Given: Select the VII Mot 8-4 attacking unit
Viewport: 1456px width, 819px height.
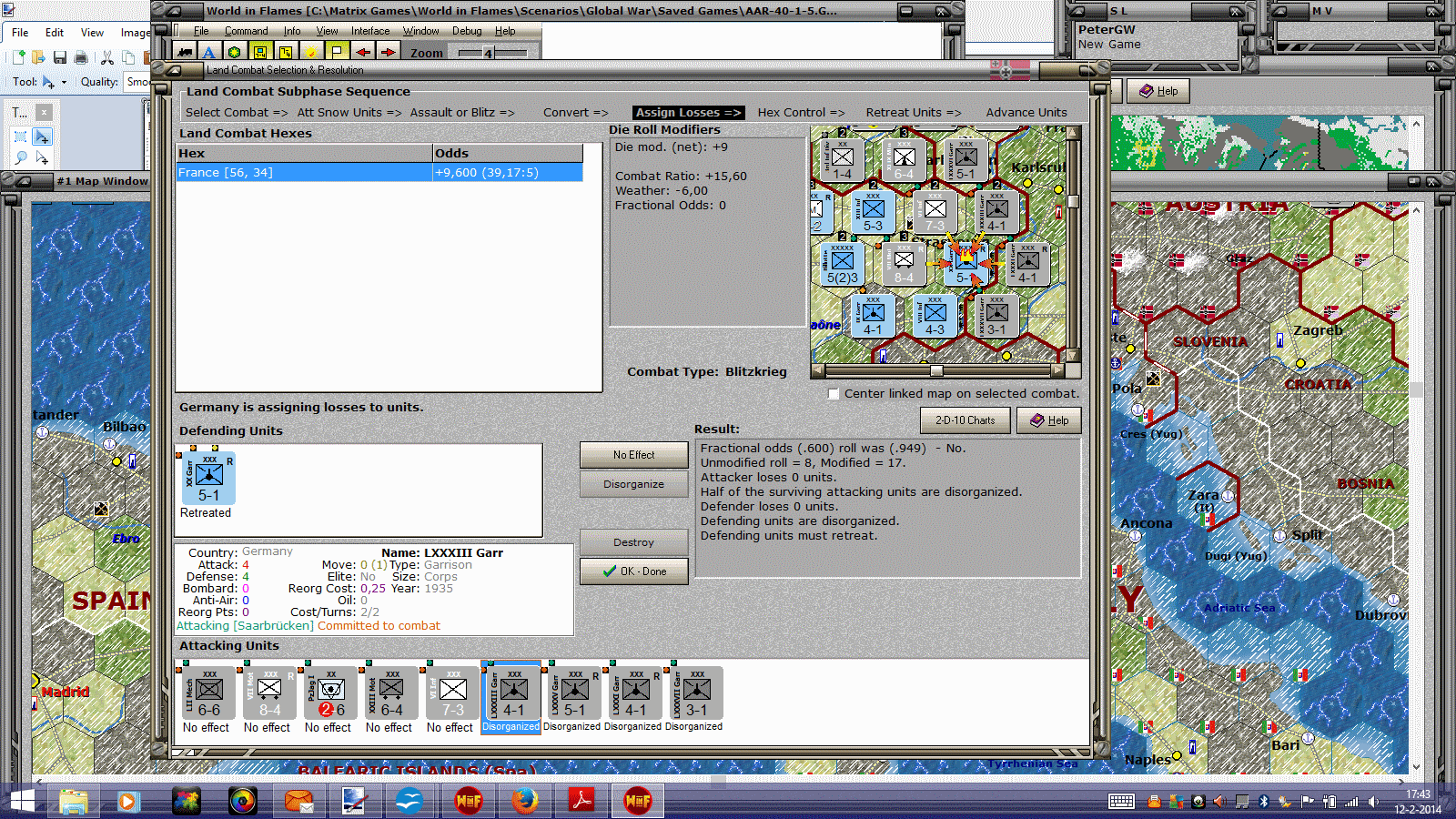Looking at the screenshot, I should point(269,695).
